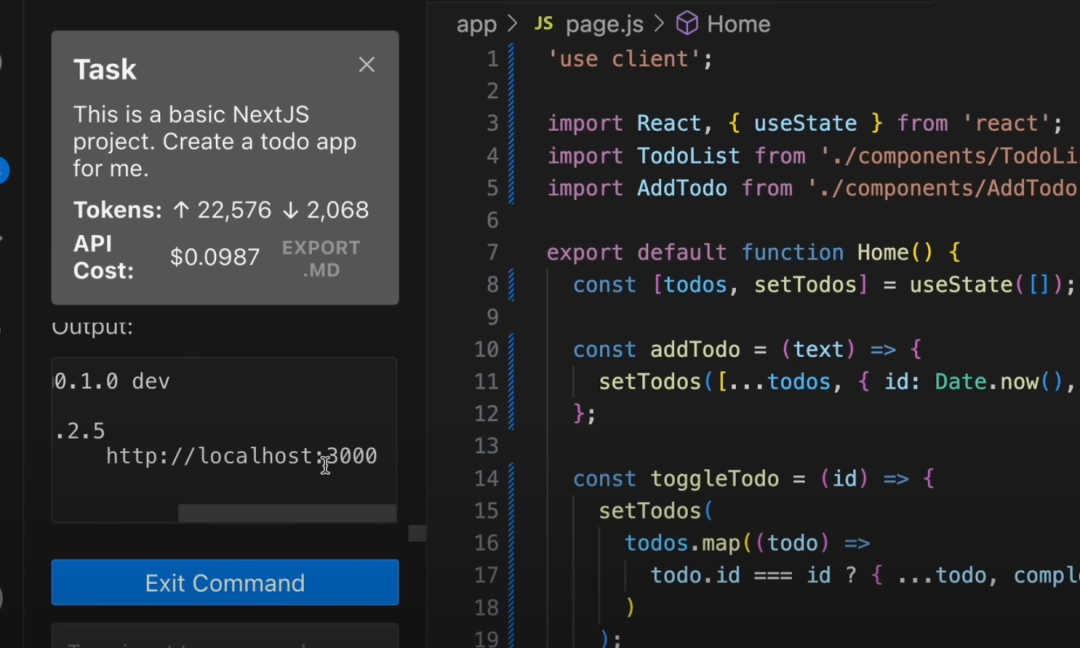The height and width of the screenshot is (648, 1080).
Task: Open the http://localhost:3000 link in the output
Action: pyautogui.click(x=241, y=456)
